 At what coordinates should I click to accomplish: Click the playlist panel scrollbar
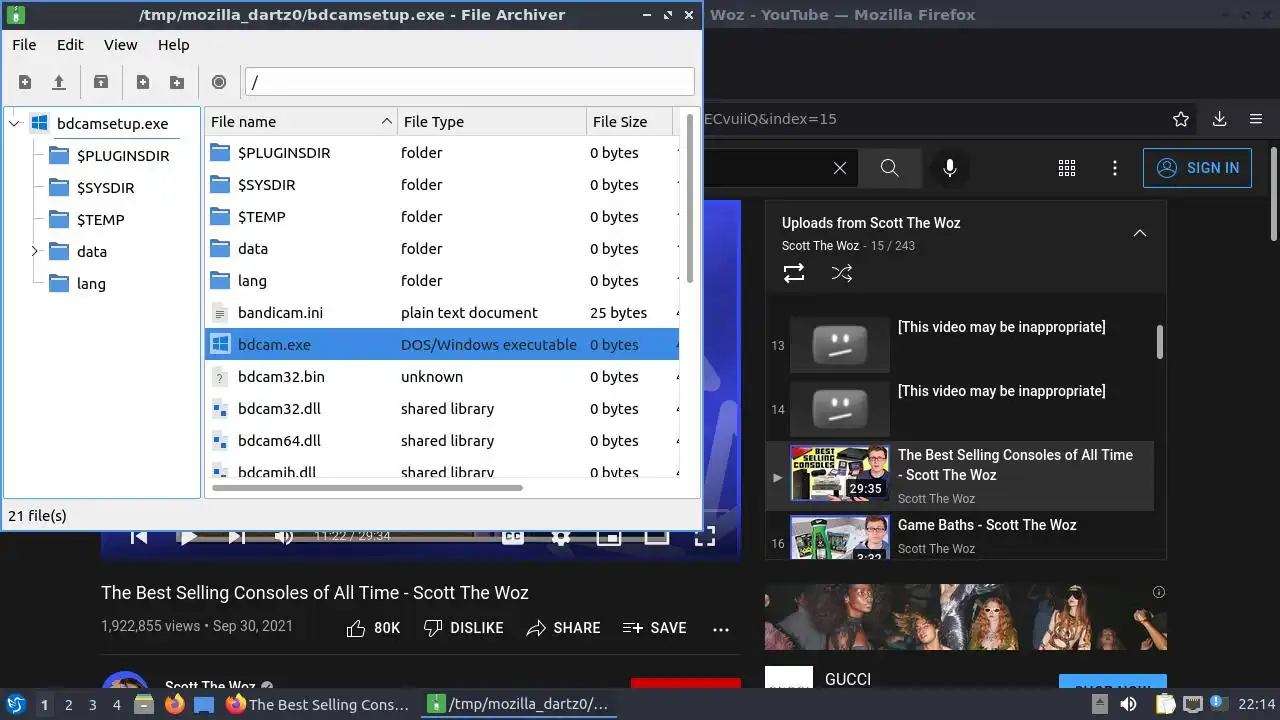pyautogui.click(x=1160, y=341)
